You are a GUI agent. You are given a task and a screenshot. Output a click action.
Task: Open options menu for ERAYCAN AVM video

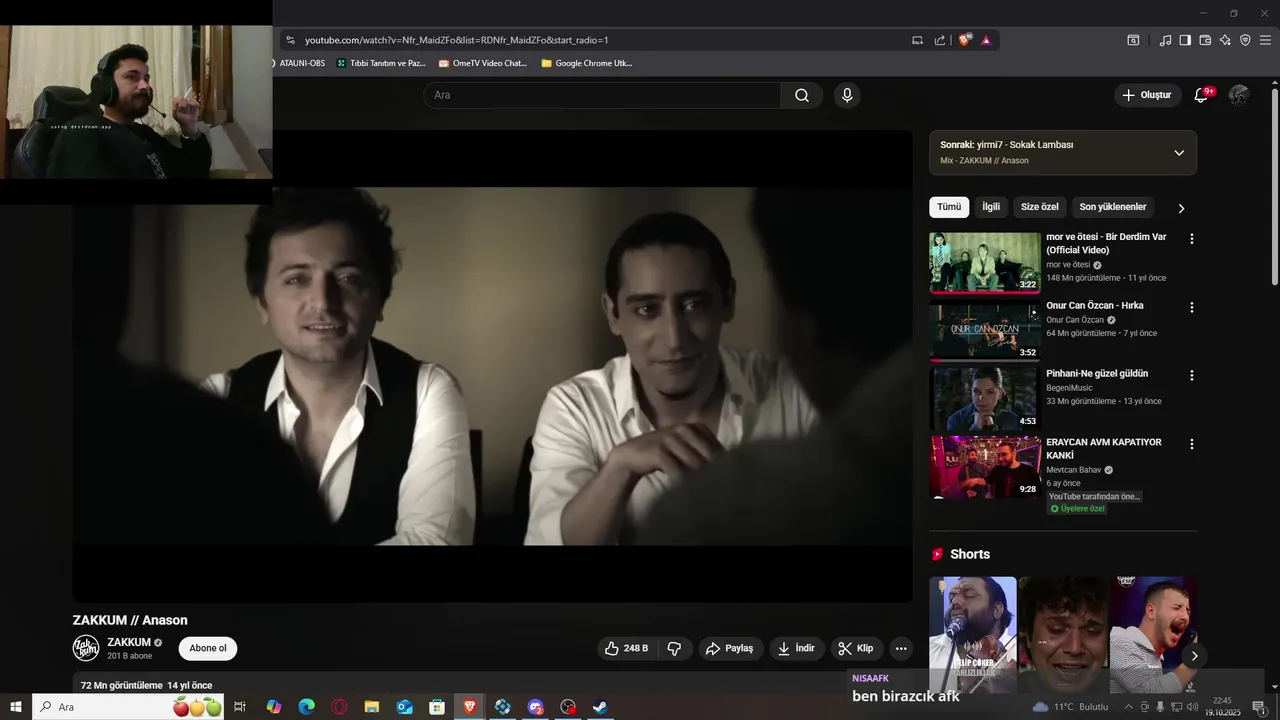[x=1191, y=443]
